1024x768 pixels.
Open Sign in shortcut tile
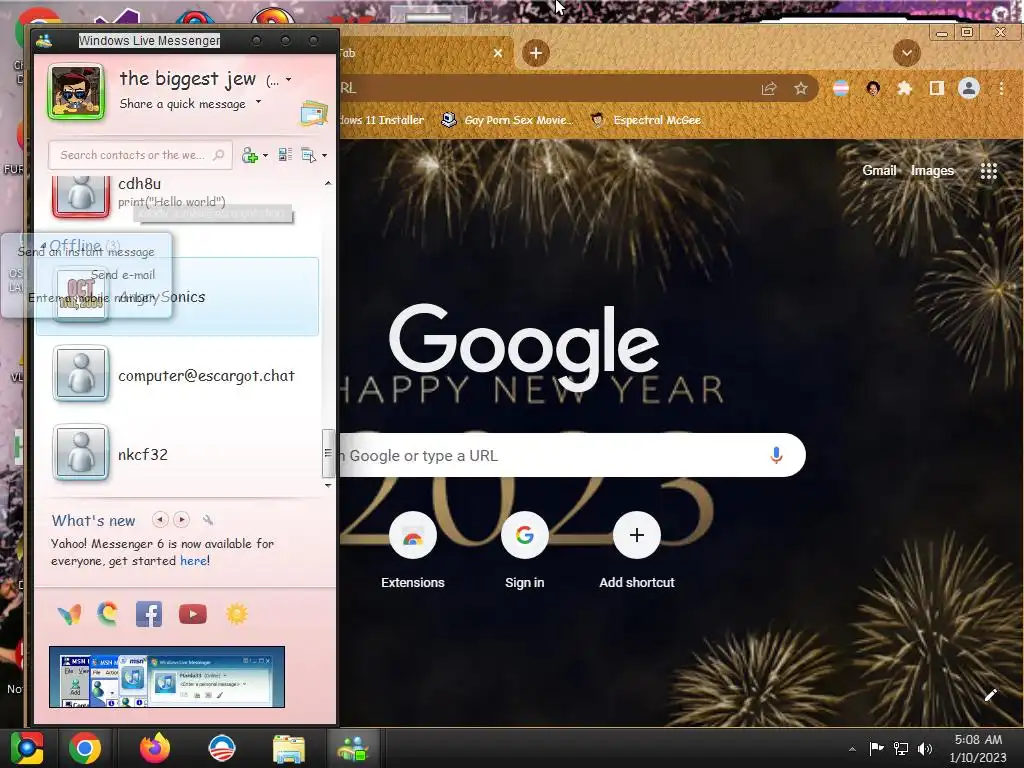point(524,552)
